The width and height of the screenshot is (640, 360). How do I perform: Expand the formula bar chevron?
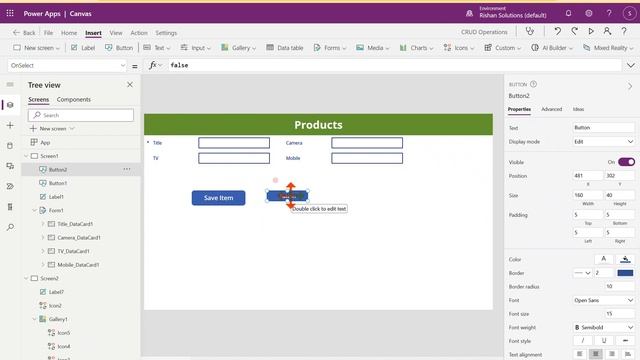pyautogui.click(x=631, y=65)
